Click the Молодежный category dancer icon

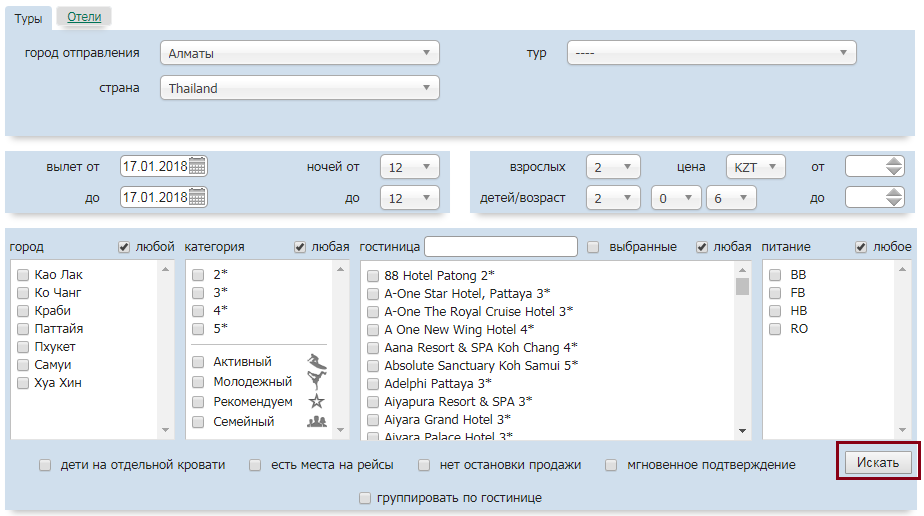(x=317, y=382)
